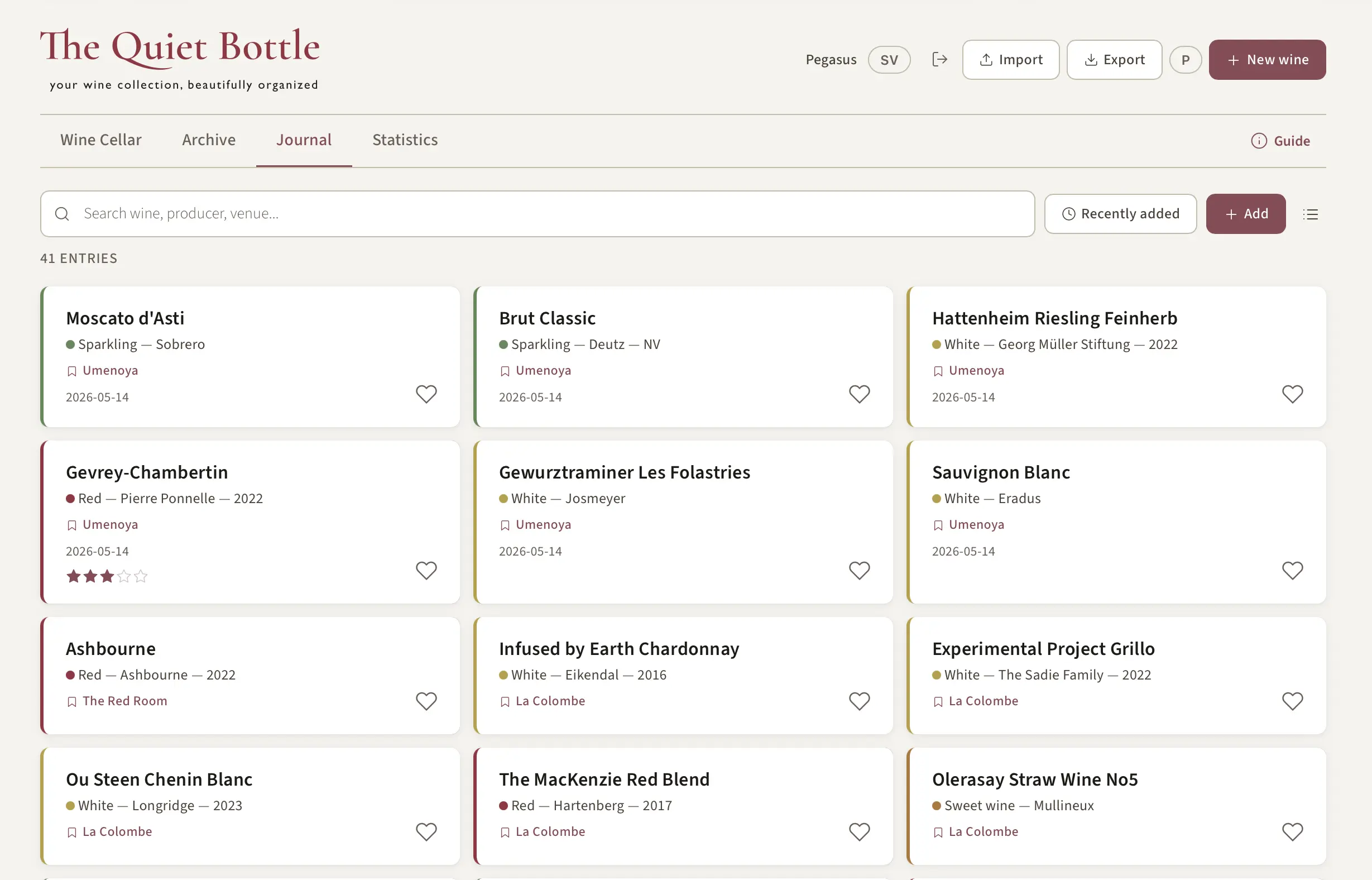Click the 41 ENTRIES count label
Screen dimensions: 1372x880
click(79, 259)
